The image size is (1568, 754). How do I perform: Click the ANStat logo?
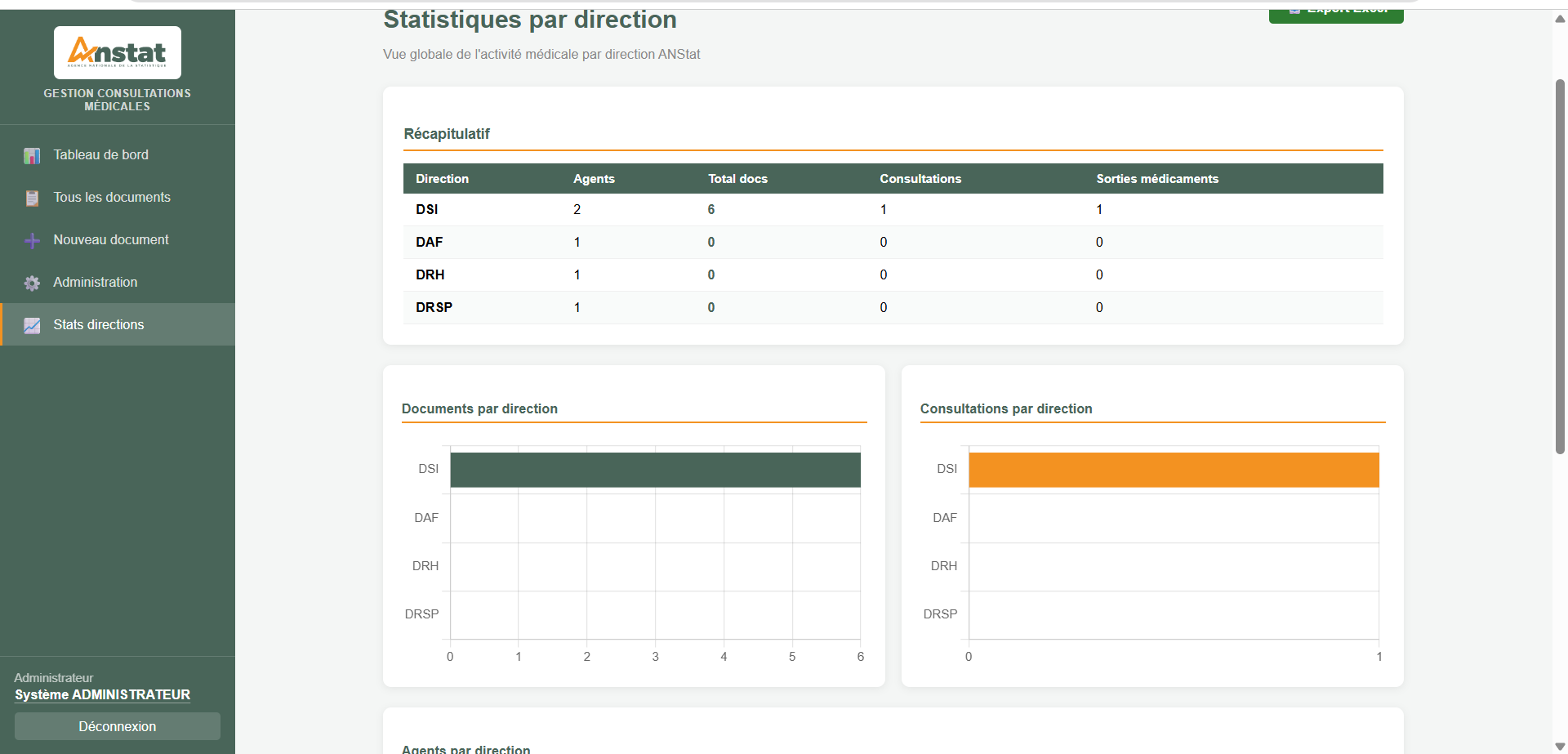[118, 53]
